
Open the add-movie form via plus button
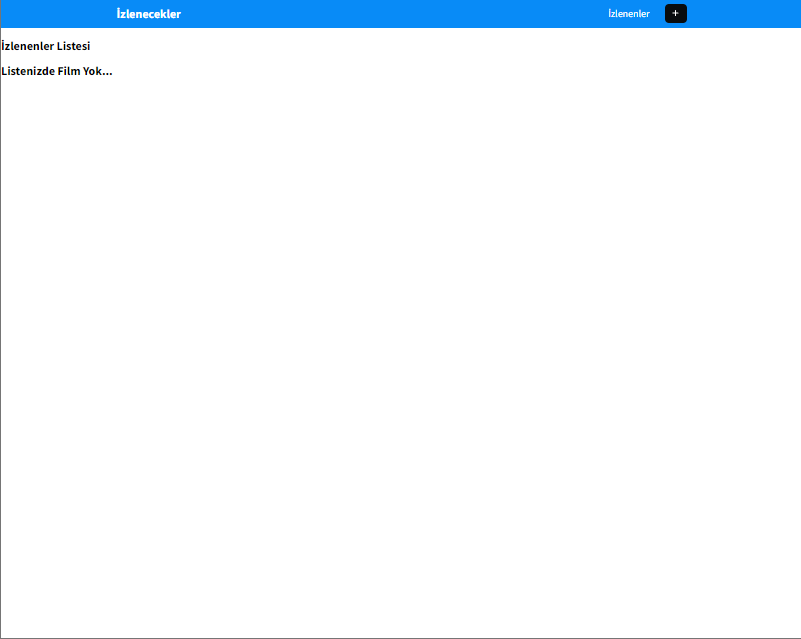pos(675,13)
